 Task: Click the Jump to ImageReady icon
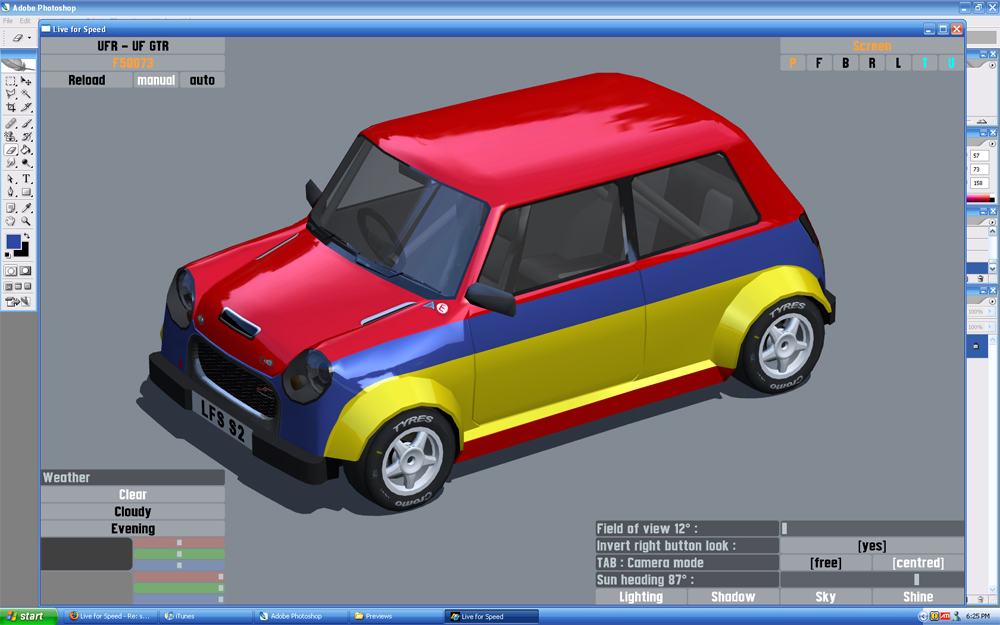pos(18,302)
